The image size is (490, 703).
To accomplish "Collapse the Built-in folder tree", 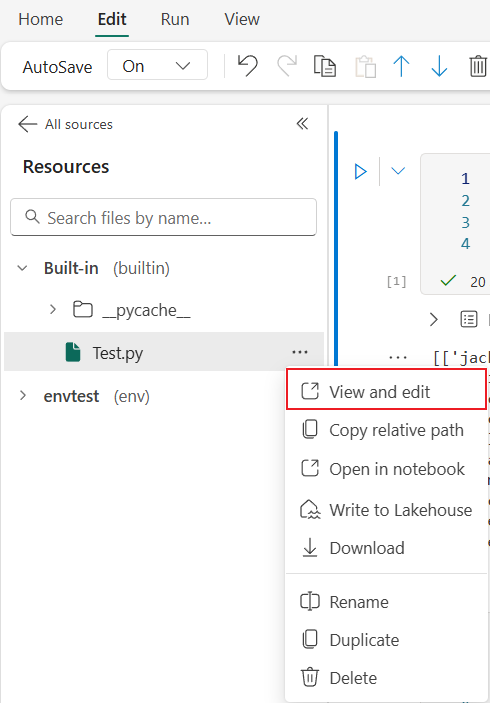I will [22, 268].
